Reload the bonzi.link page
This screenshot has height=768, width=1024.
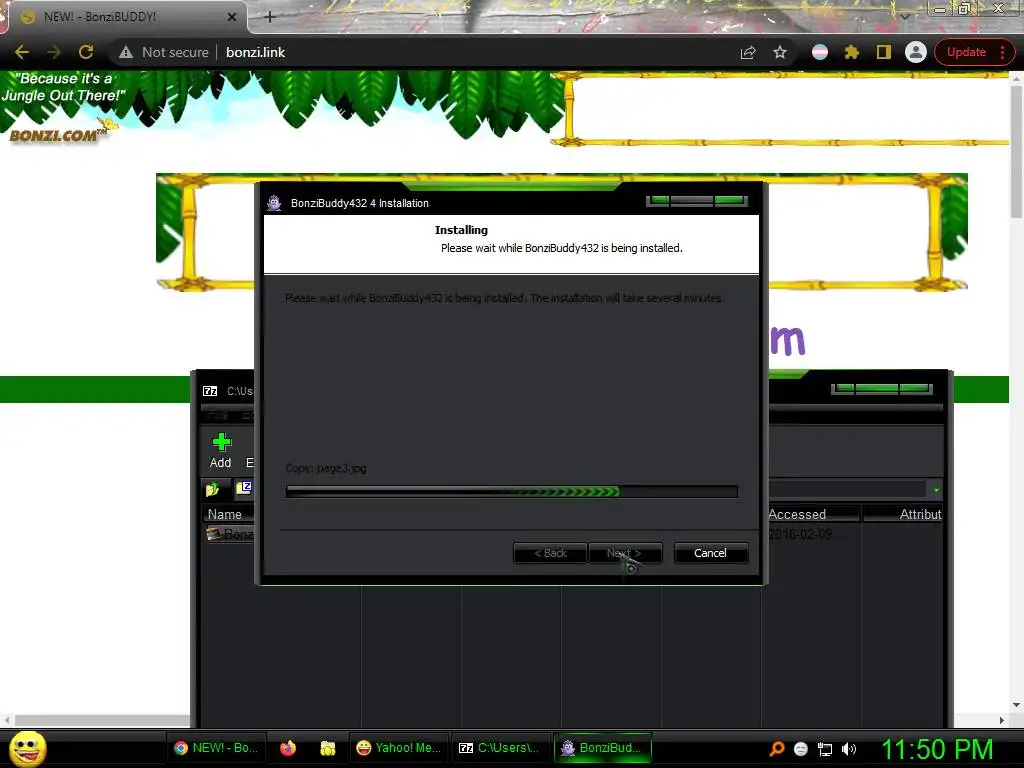(x=86, y=52)
